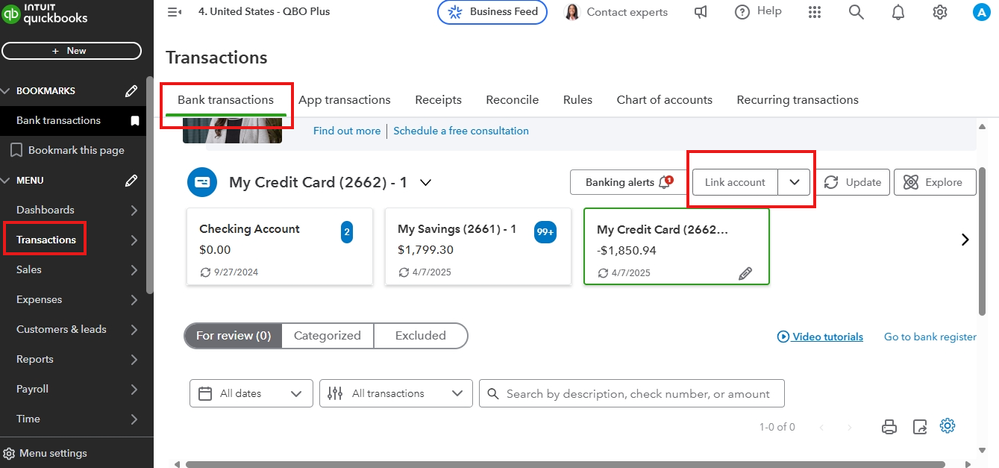
Task: Expand the Dashboards submenu arrow
Action: (x=134, y=210)
